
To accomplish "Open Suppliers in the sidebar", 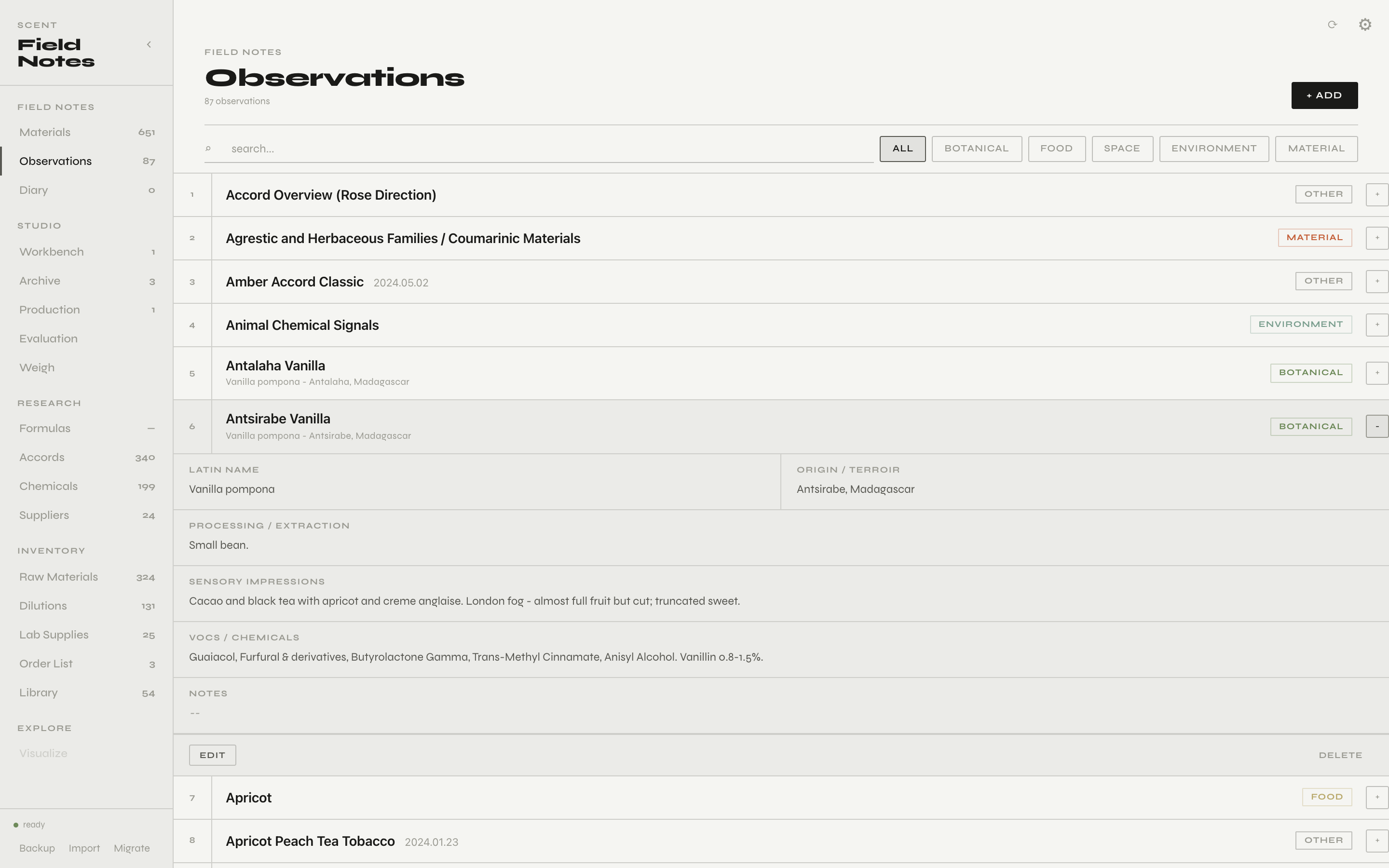I will 87,515.
